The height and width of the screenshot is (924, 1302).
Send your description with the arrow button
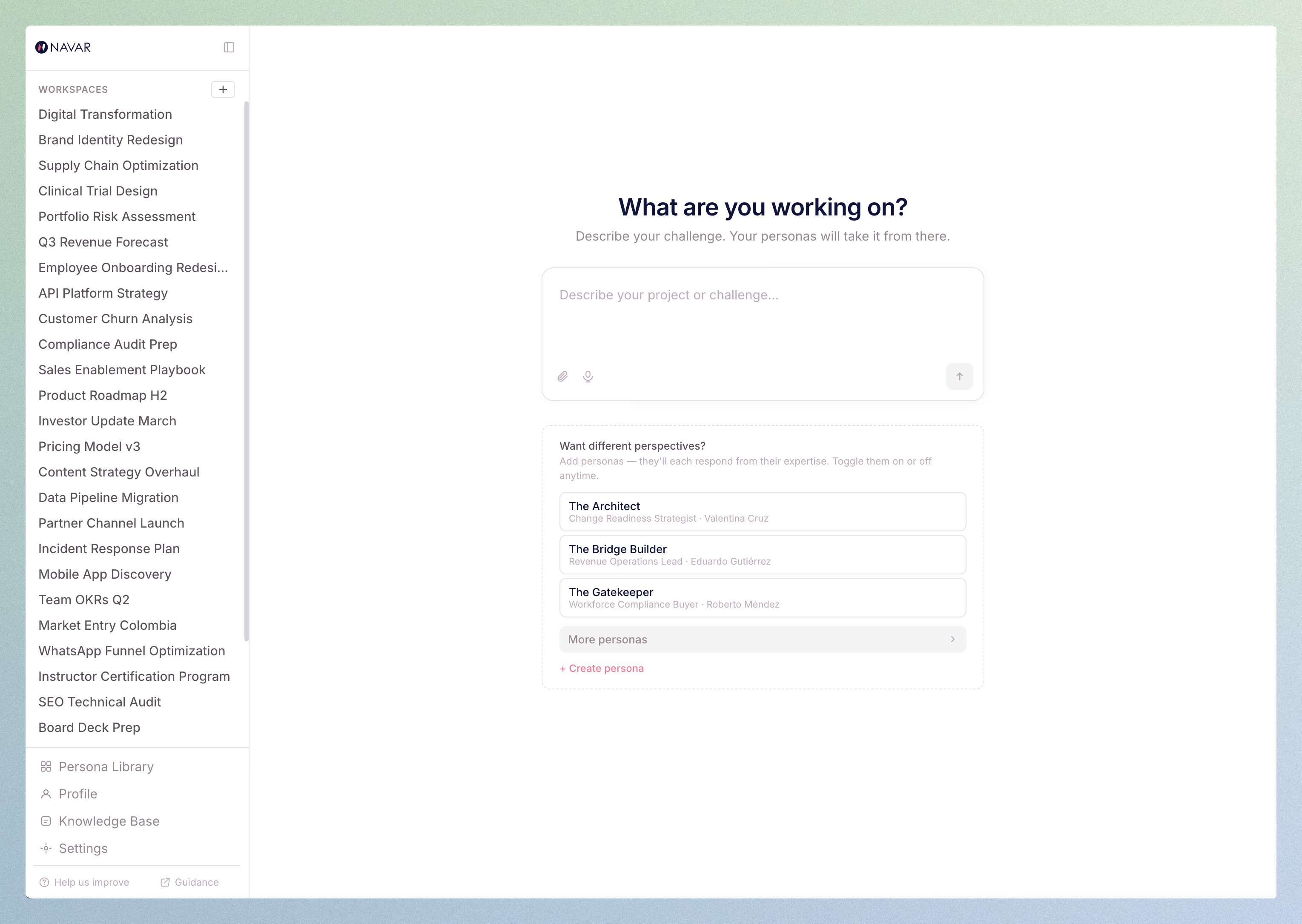click(x=959, y=376)
